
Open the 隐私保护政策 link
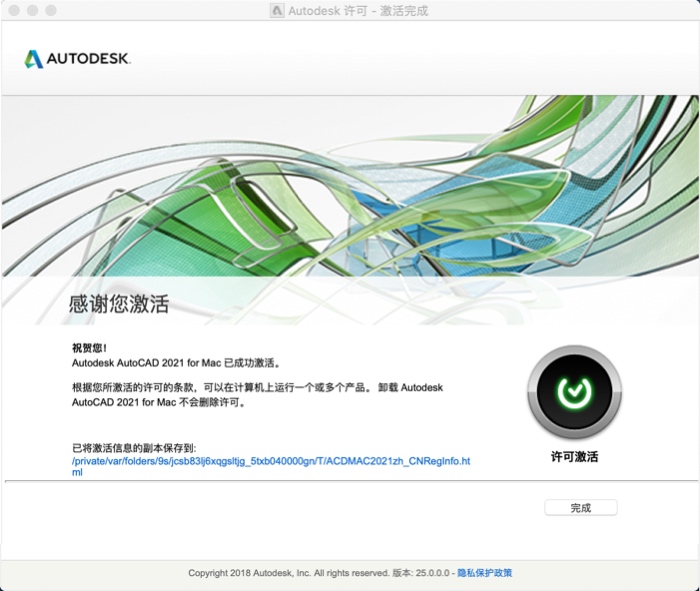(485, 573)
